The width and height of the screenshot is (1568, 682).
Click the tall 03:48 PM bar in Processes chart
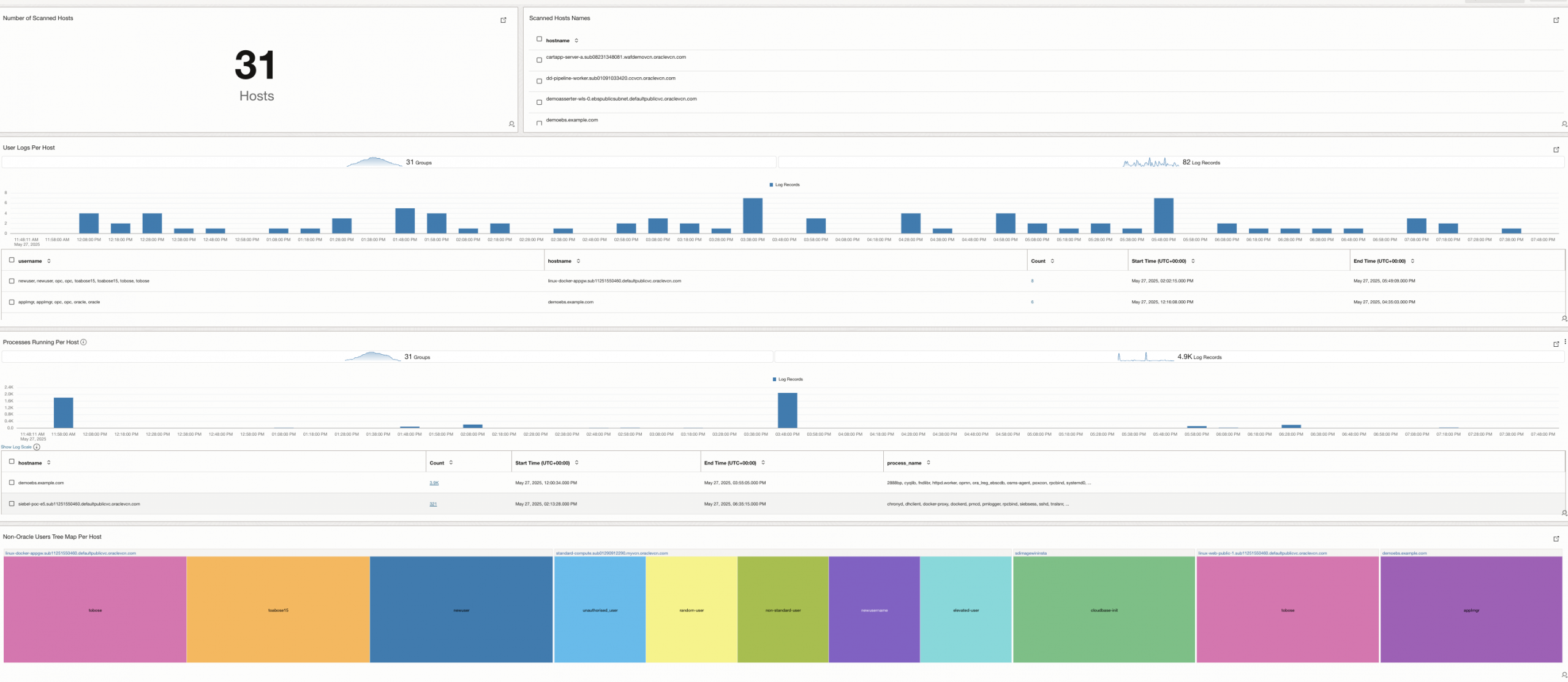pyautogui.click(x=787, y=410)
